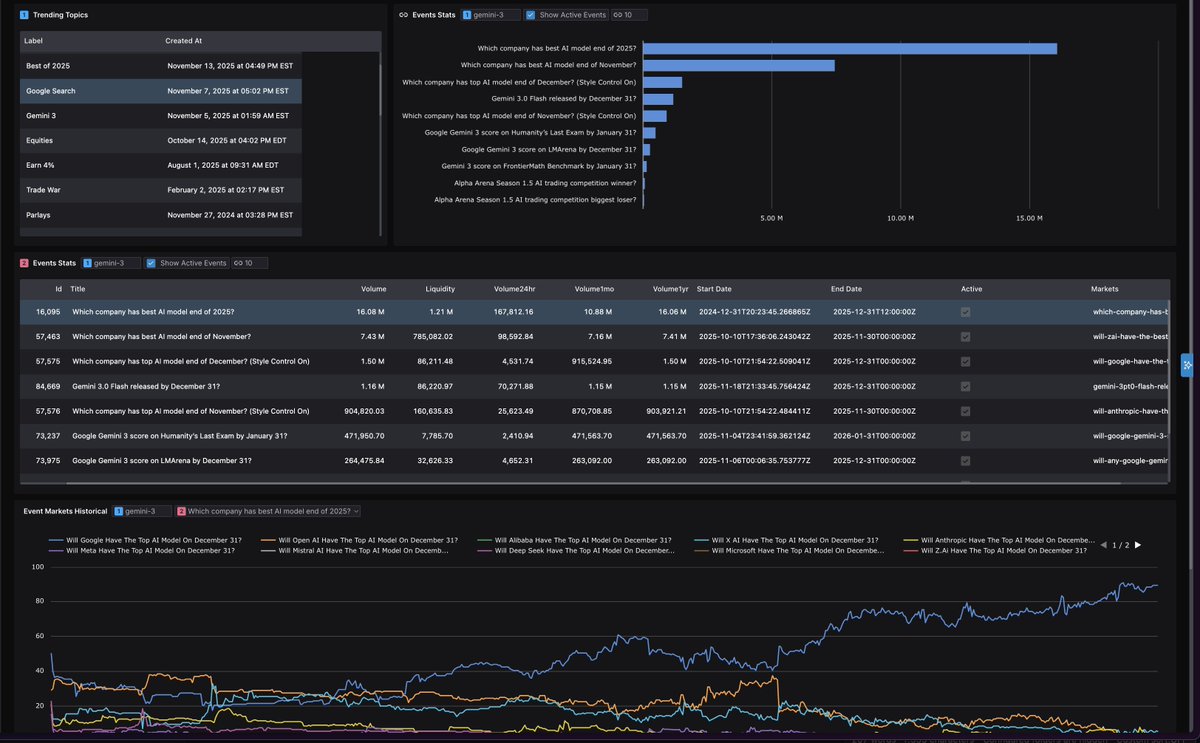Click markets cell gemini-3pt0-flash-rele
Image resolution: width=1200 pixels, height=743 pixels.
(1131, 386)
